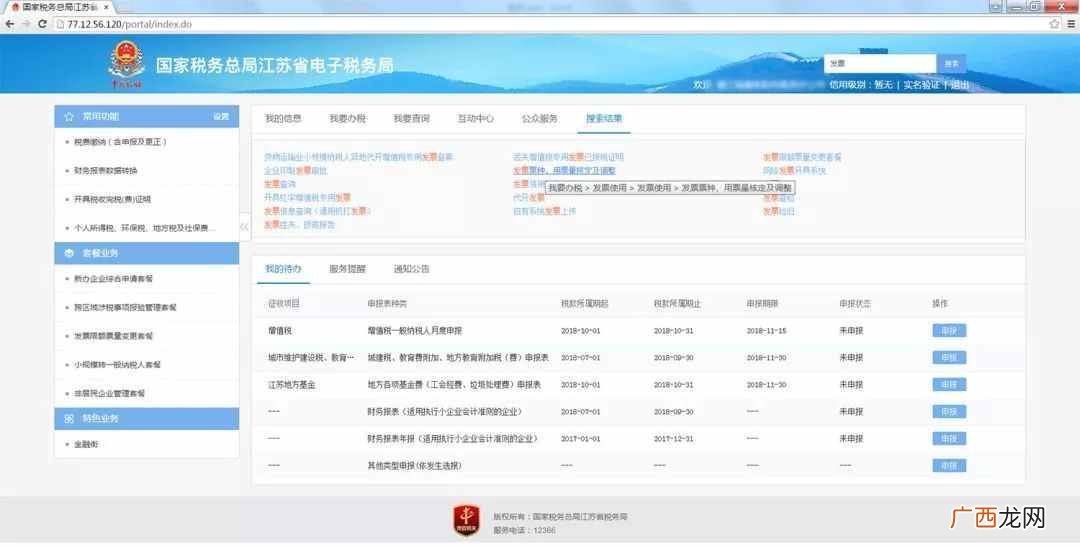Switch to the 我的待办 tab

pos(283,269)
